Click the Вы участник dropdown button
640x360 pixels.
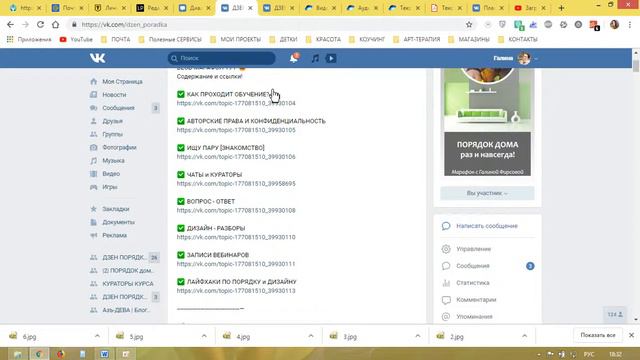tap(487, 193)
